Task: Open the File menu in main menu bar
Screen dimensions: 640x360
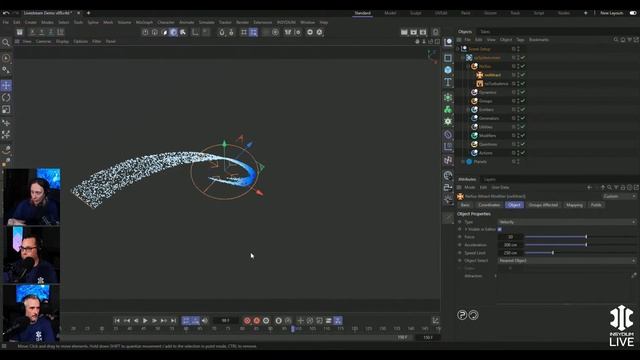Action: 6,22
